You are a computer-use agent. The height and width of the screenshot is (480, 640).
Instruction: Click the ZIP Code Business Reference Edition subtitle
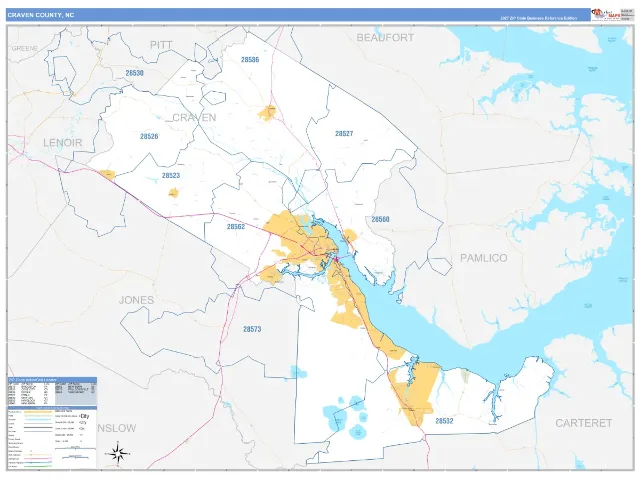coord(539,18)
